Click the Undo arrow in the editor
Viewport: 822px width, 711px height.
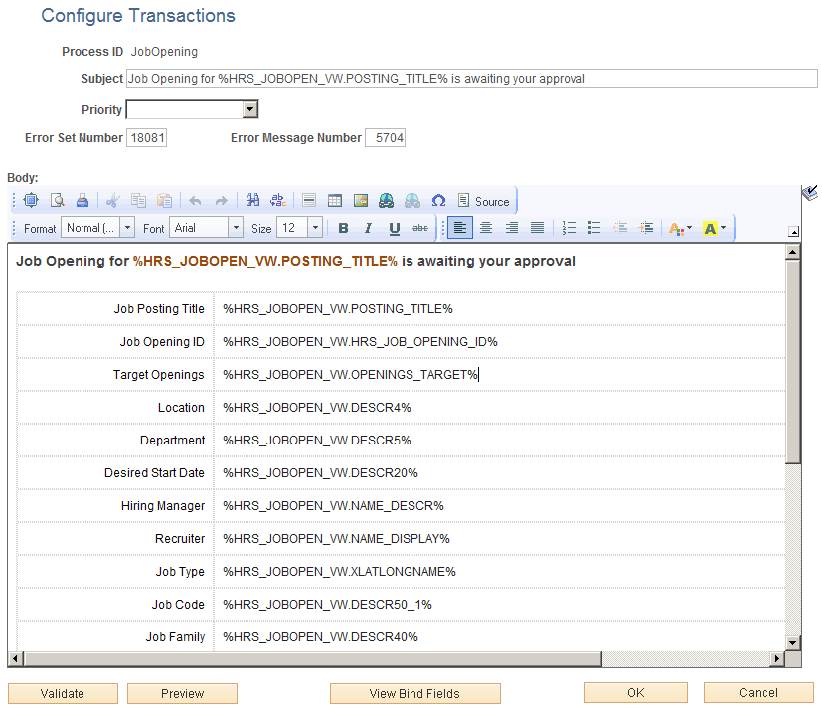pyautogui.click(x=194, y=200)
